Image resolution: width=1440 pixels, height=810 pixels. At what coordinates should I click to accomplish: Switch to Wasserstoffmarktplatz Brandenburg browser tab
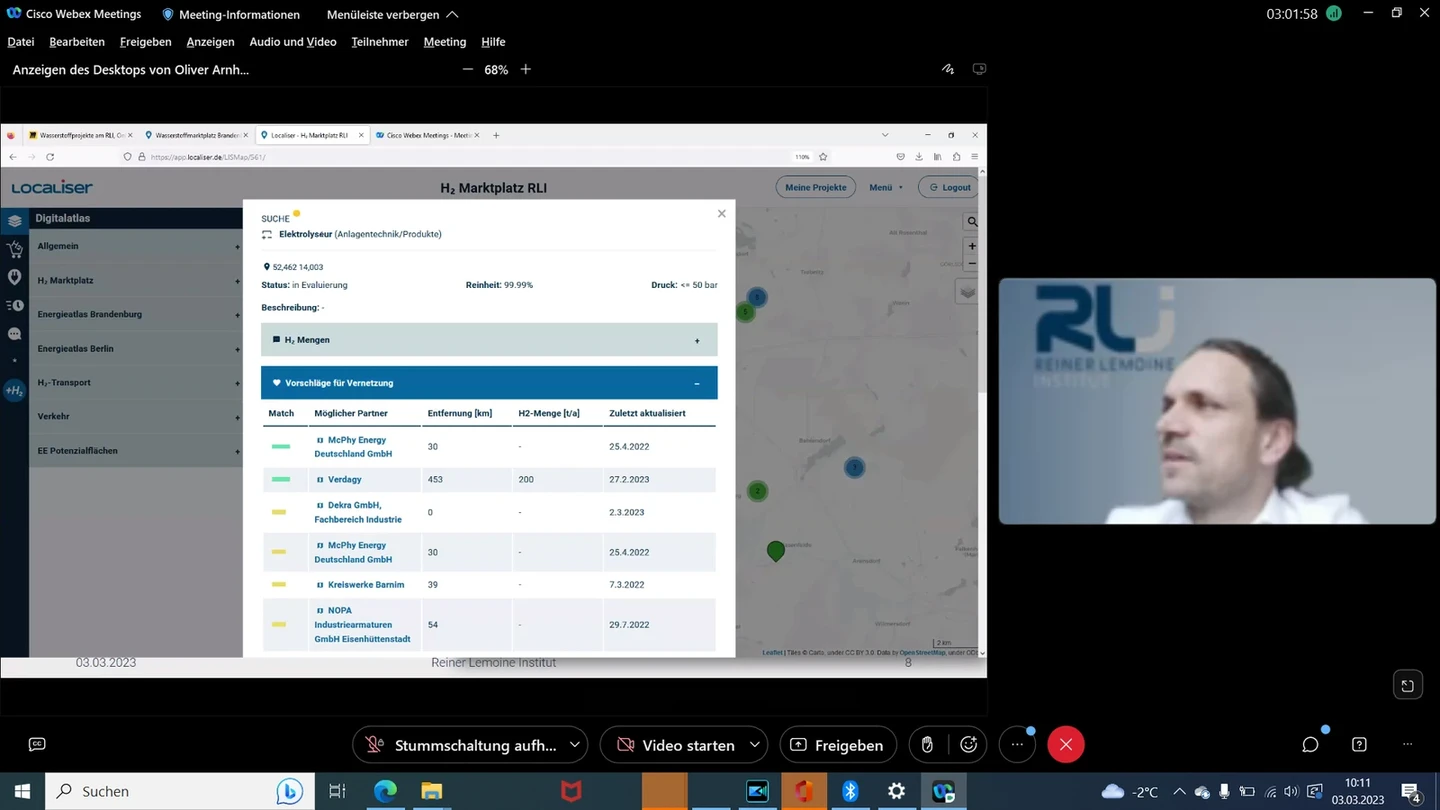pos(197,135)
